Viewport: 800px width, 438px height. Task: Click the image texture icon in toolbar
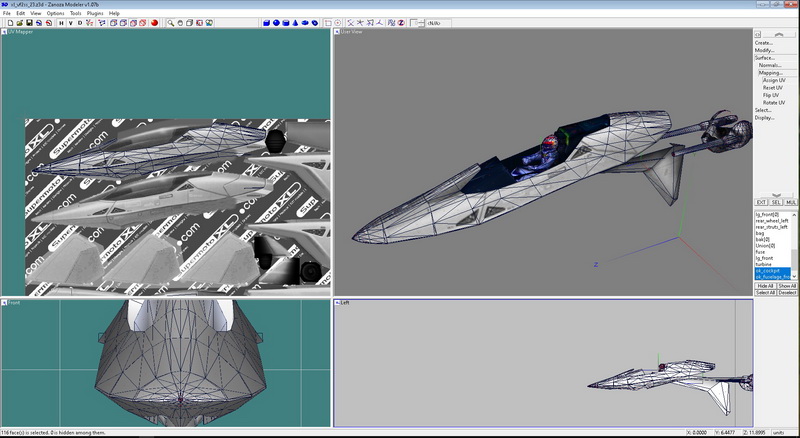209,23
